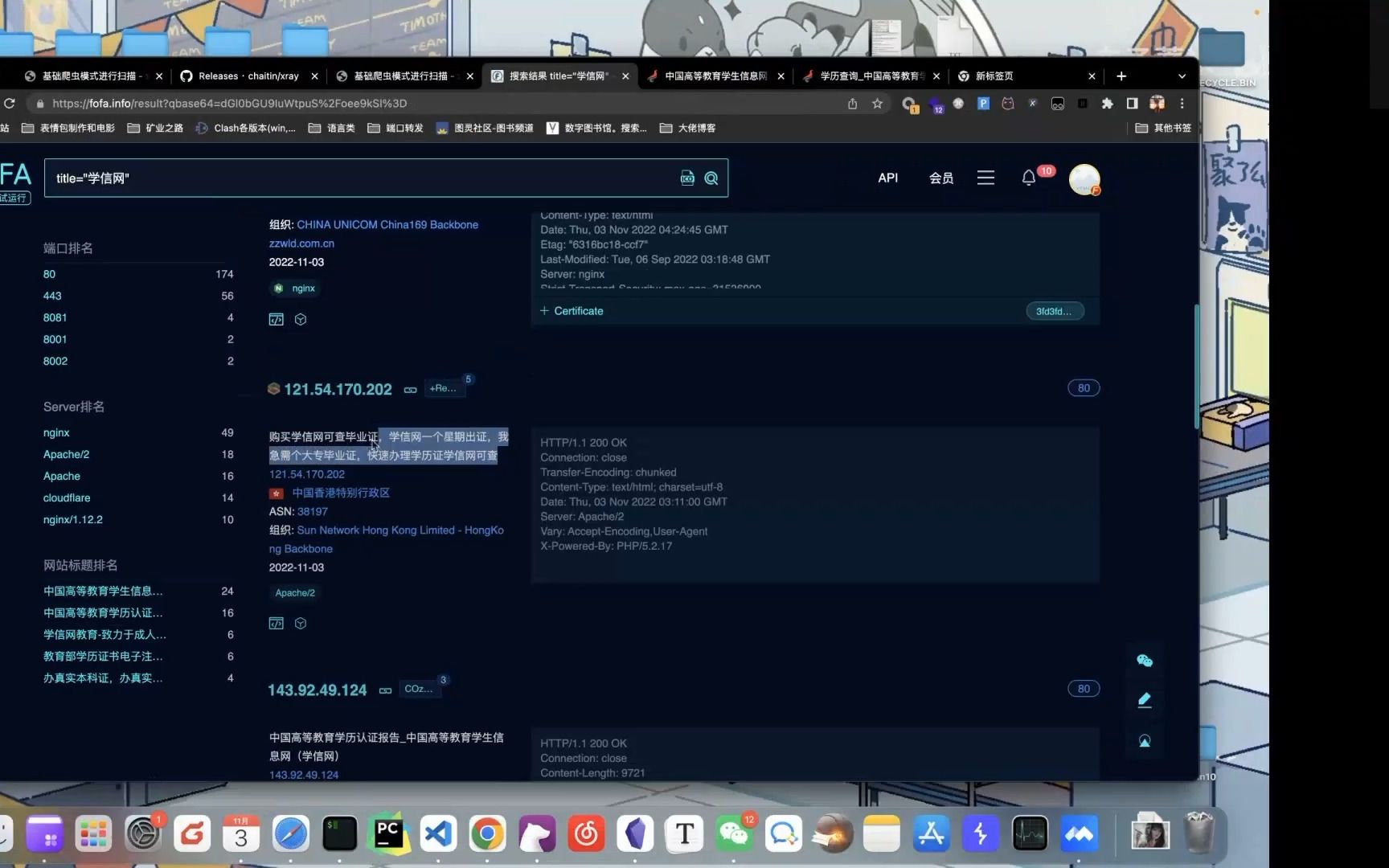Filter by server Apache/2 in ranking

click(66, 454)
